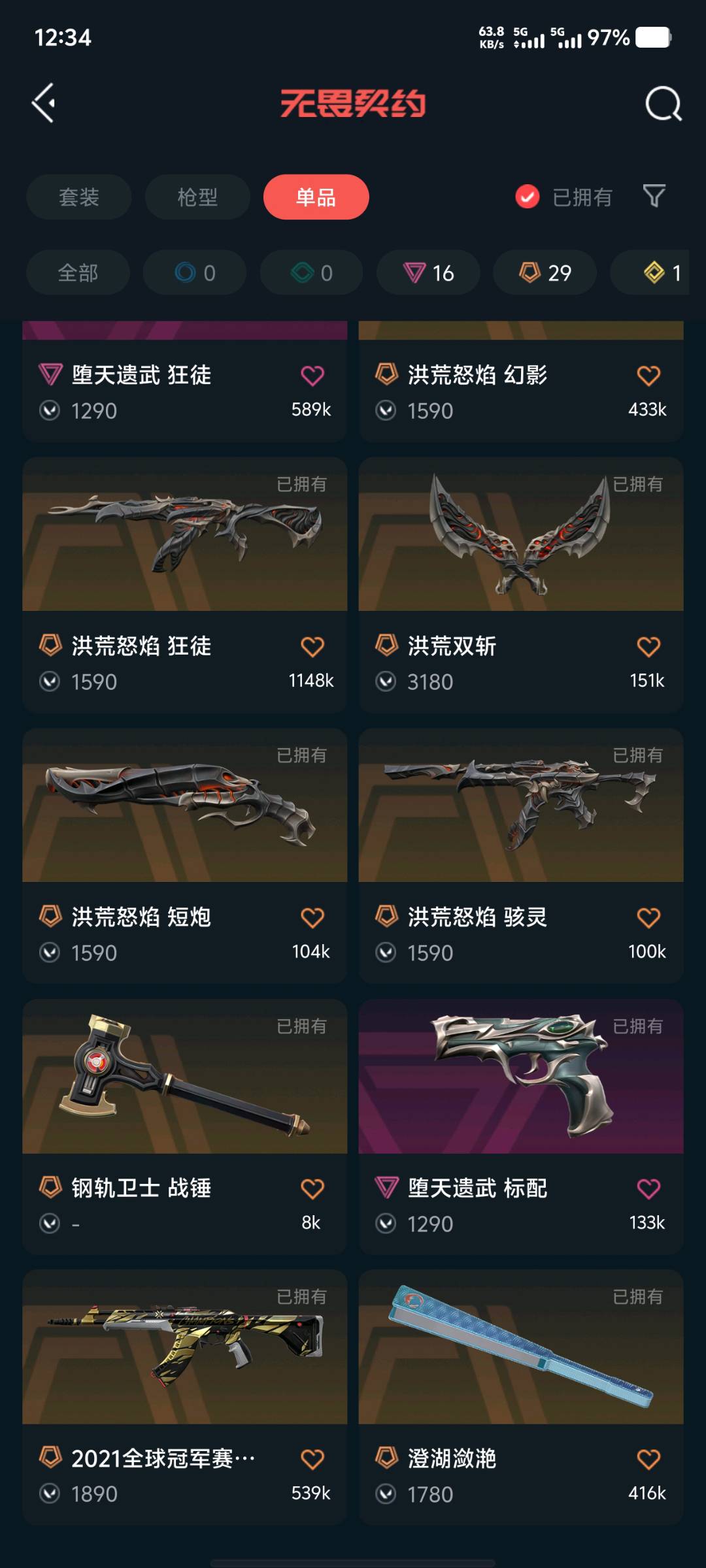
Task: Open the 洪荒怒焰 骇灵 weapon thumbnail
Action: coord(521,805)
